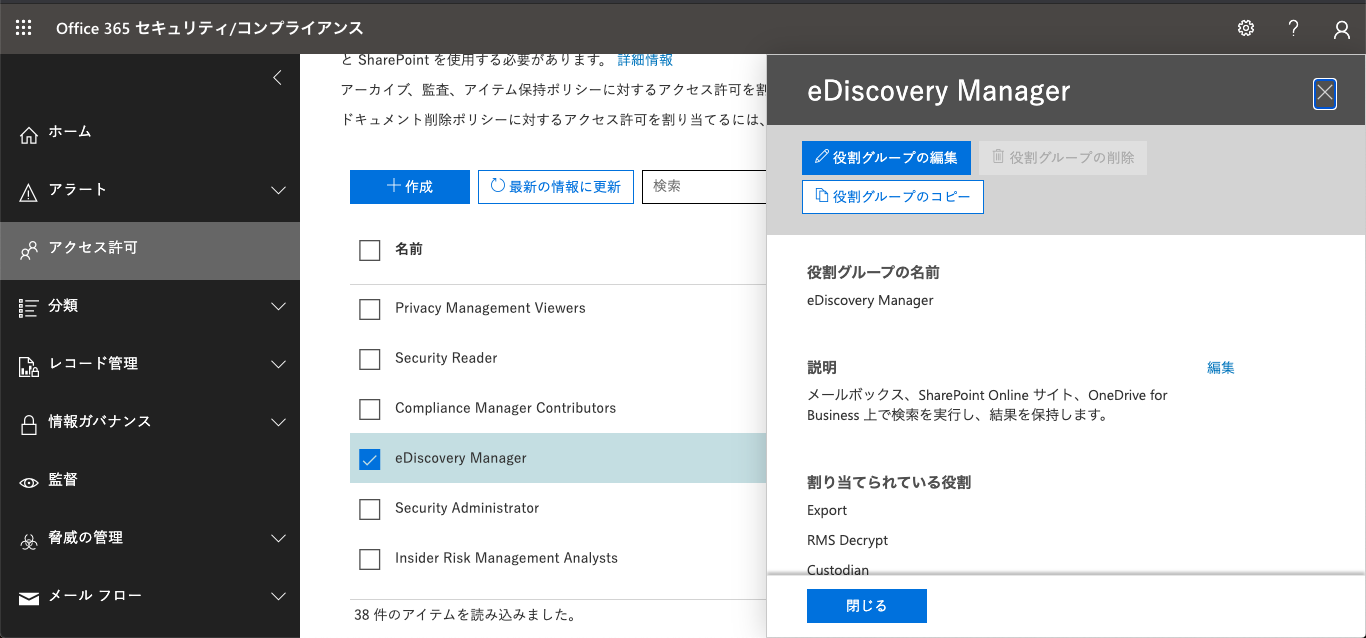The image size is (1366, 638).
Task: Check the Privacy Management Viewers checkbox
Action: click(370, 309)
